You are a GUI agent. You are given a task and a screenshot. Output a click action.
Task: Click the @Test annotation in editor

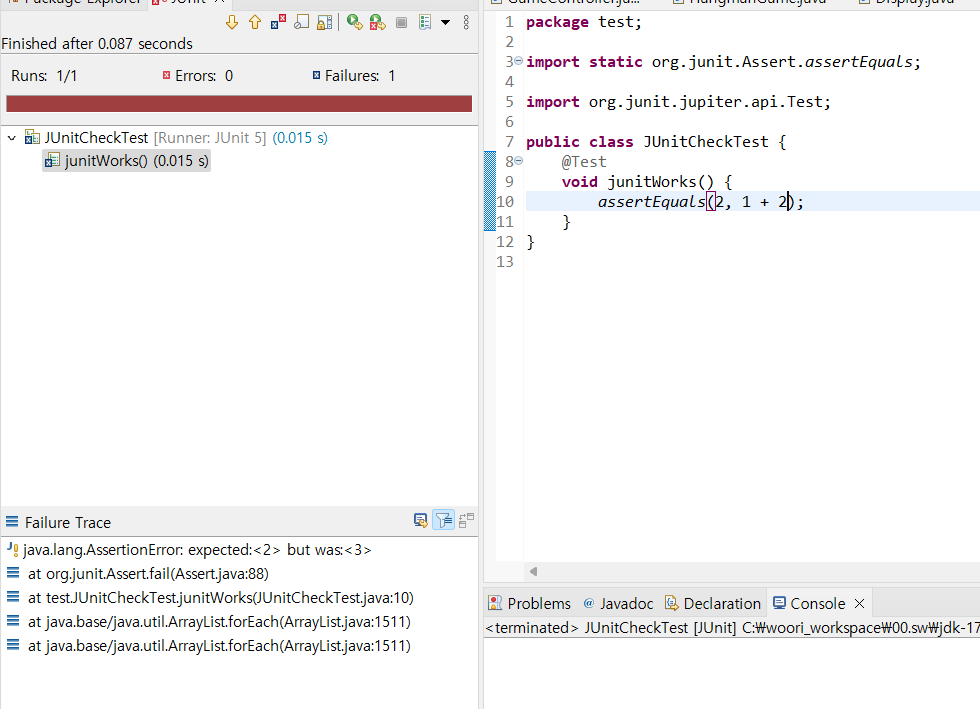[584, 162]
